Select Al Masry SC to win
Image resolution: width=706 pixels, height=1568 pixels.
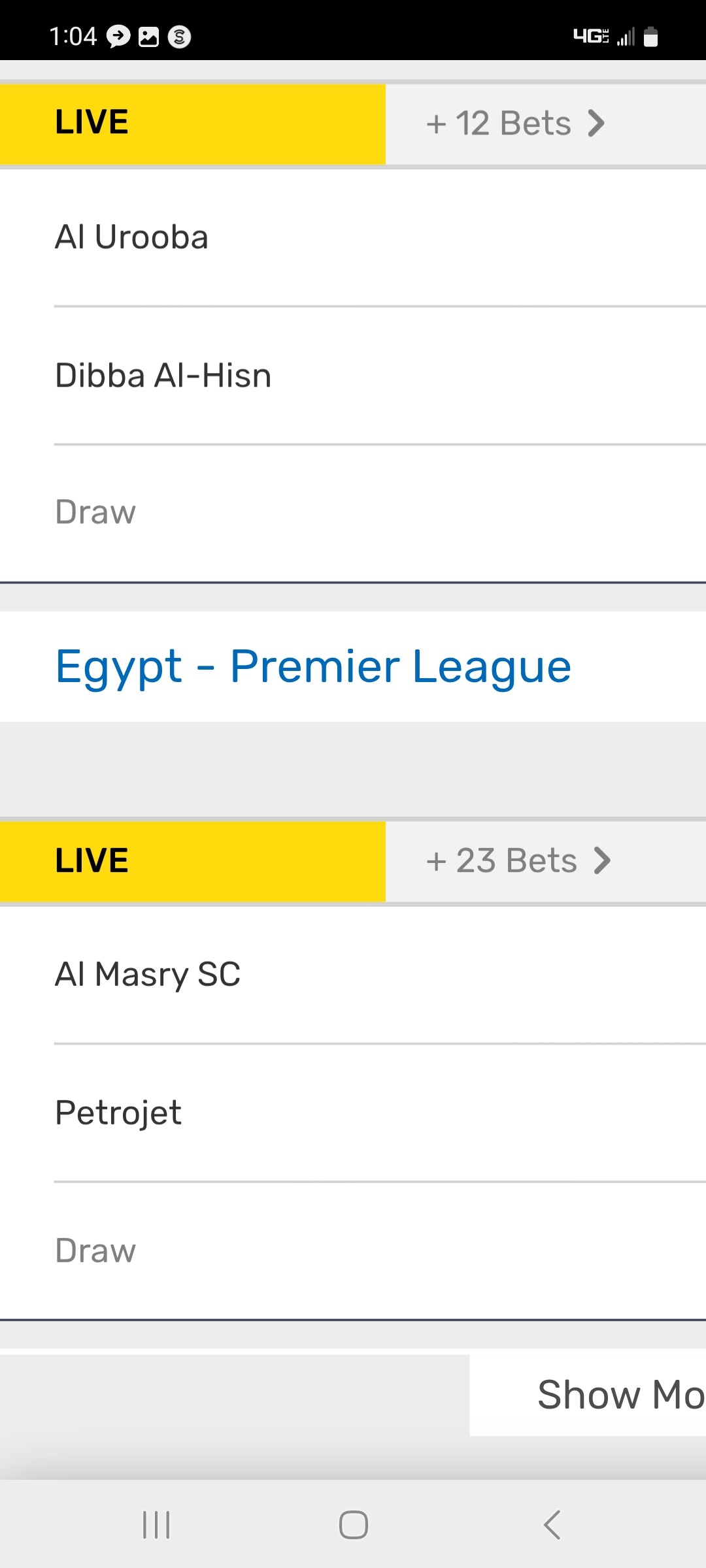tap(148, 974)
